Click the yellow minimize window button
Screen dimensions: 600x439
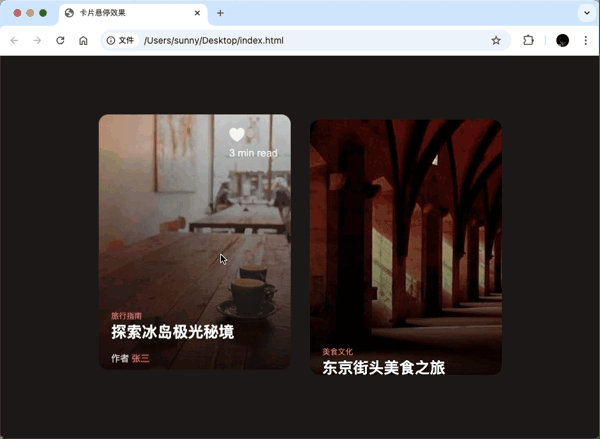pyautogui.click(x=30, y=13)
